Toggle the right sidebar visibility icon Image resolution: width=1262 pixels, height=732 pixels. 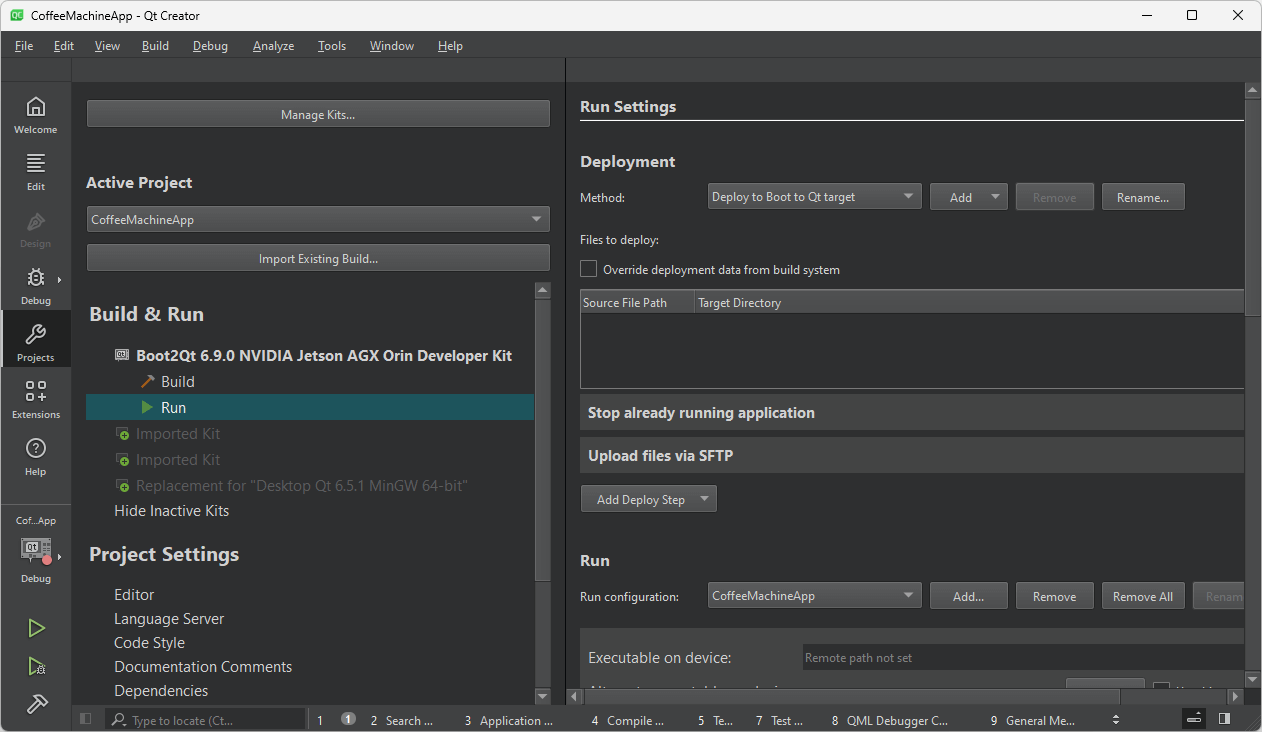click(1224, 719)
